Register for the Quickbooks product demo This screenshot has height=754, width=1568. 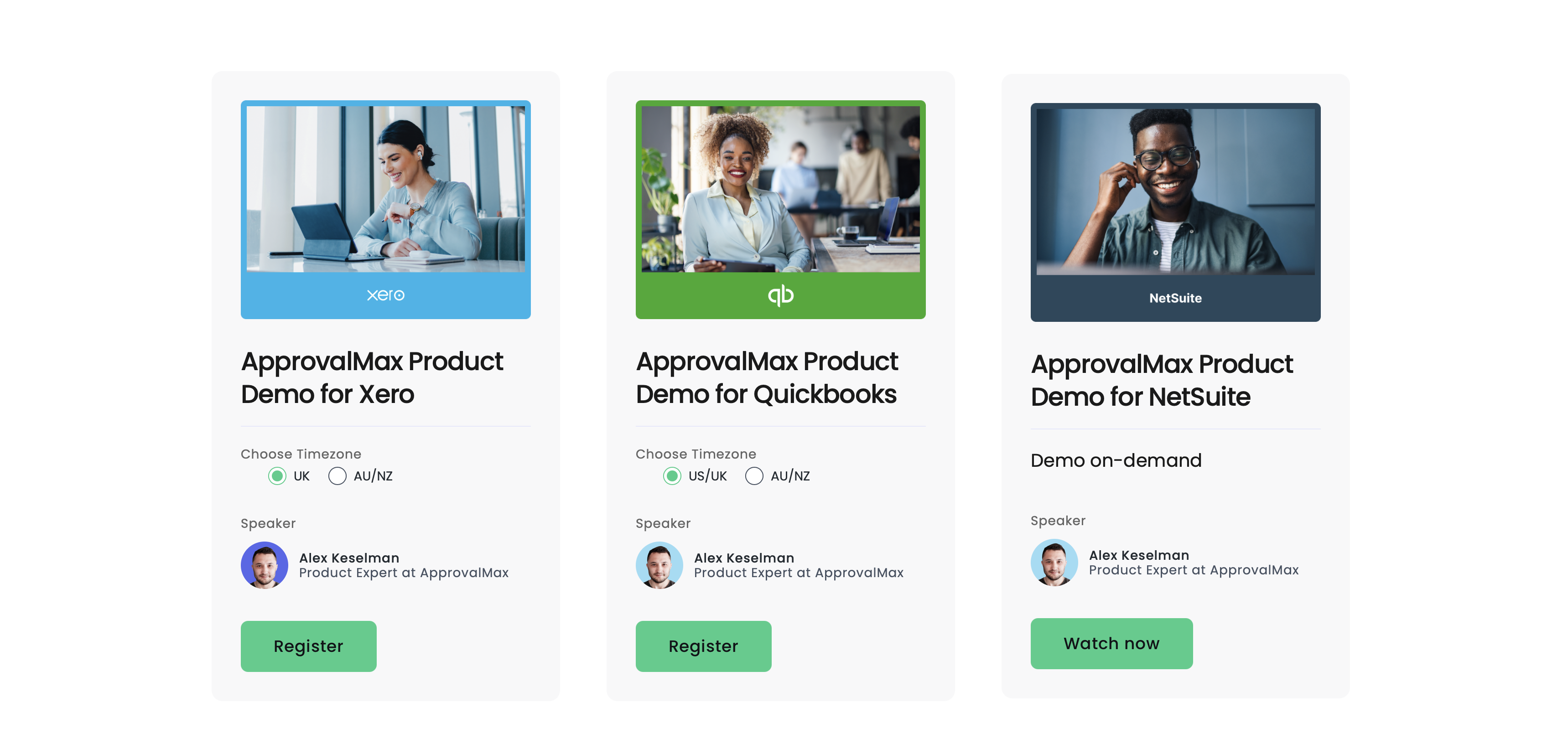click(x=704, y=646)
